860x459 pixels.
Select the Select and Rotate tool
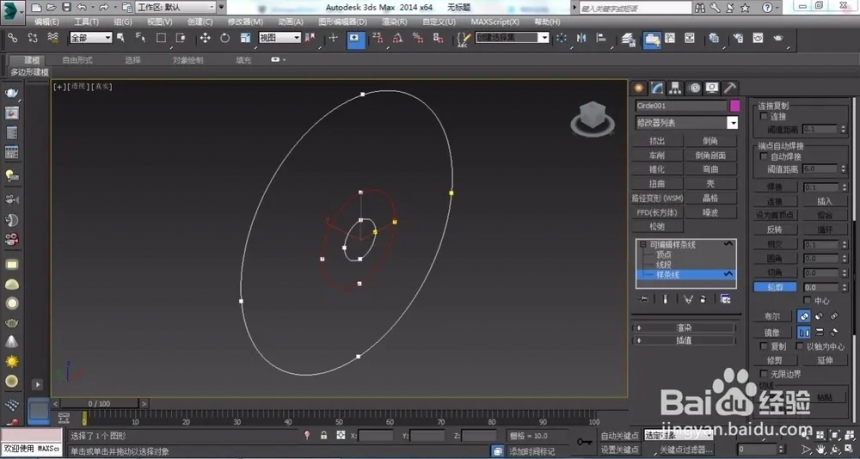point(225,38)
